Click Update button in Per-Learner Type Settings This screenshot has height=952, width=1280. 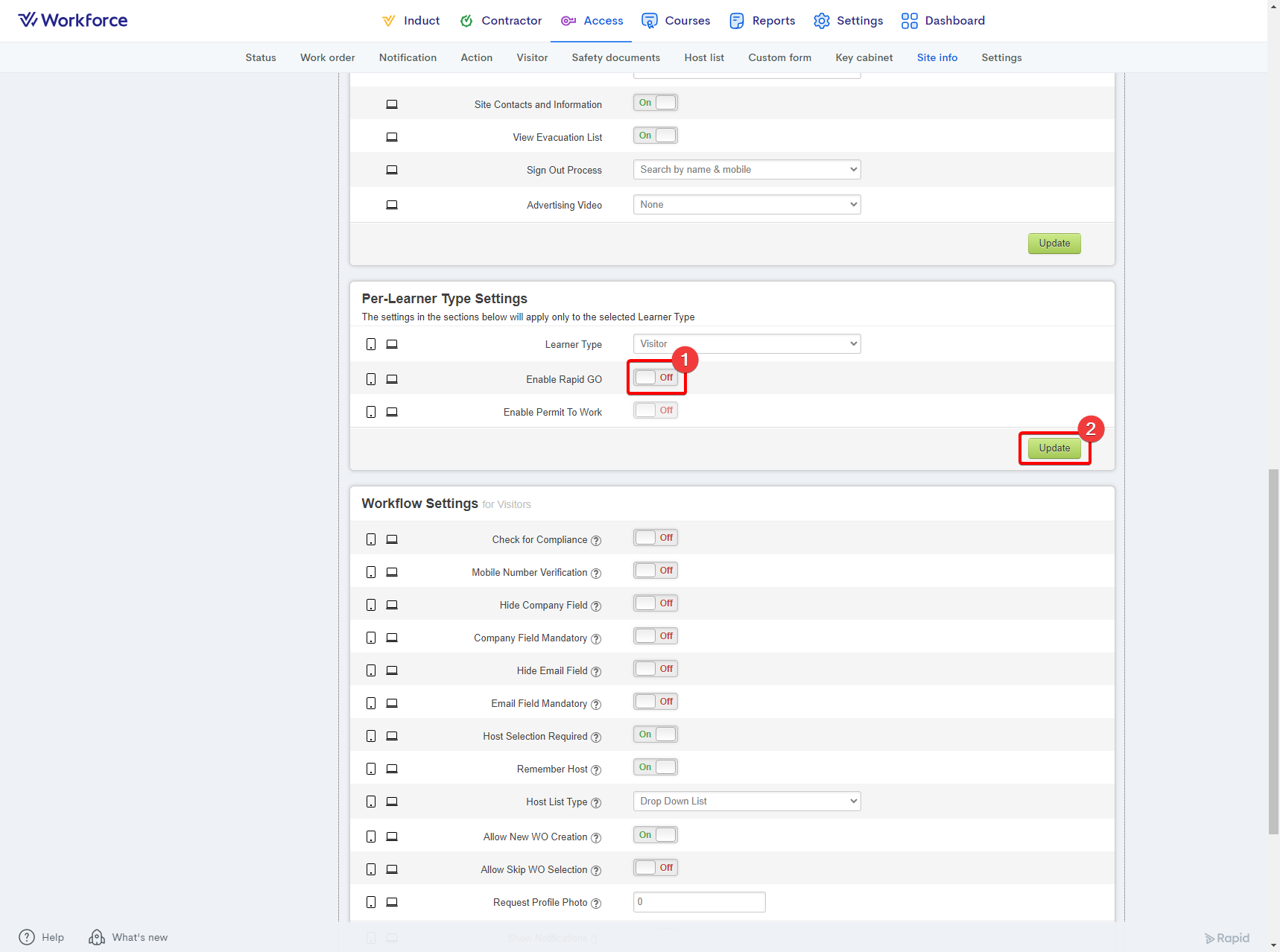pyautogui.click(x=1054, y=448)
